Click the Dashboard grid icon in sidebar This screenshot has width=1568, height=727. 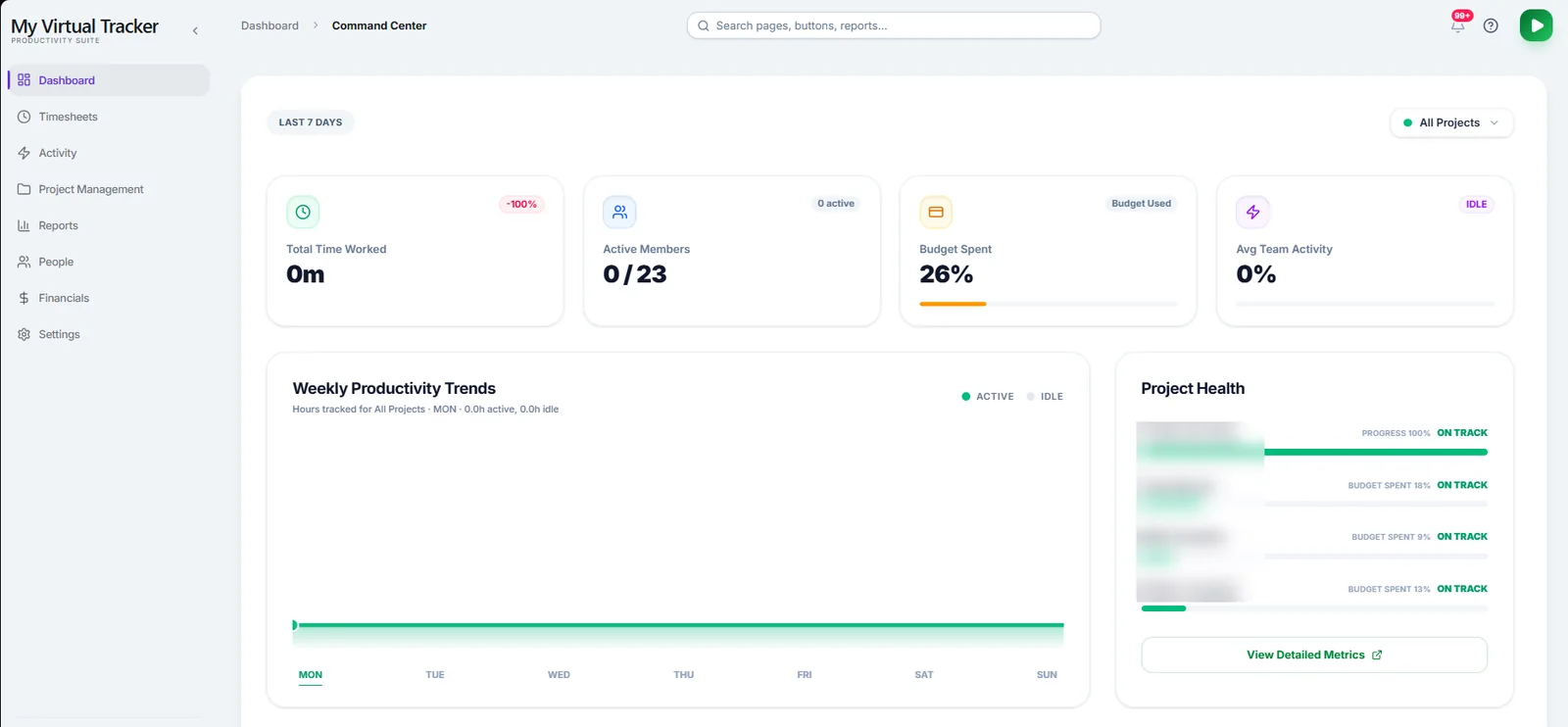click(x=24, y=80)
